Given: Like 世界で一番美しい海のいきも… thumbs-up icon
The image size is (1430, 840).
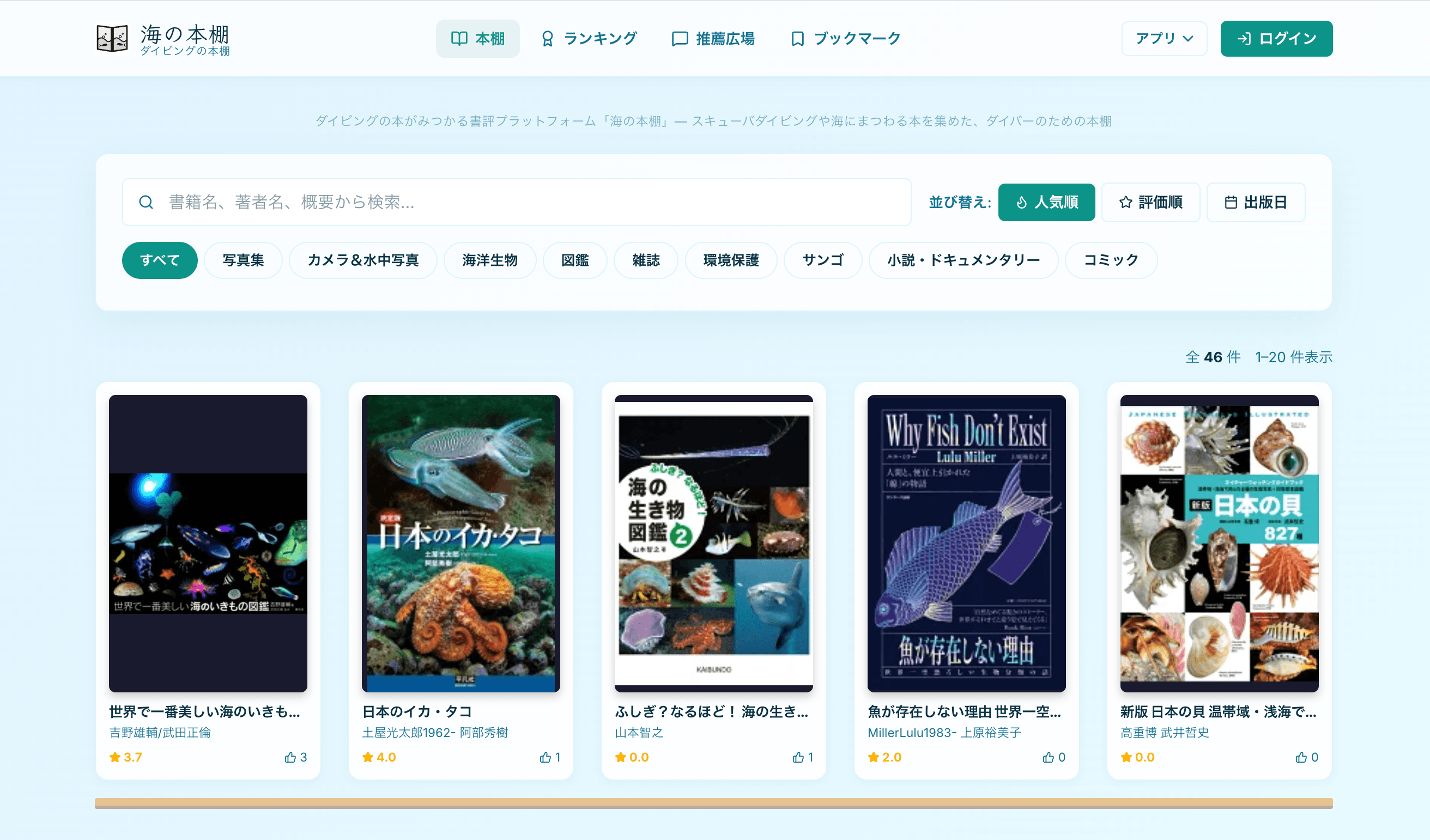Looking at the screenshot, I should tap(290, 757).
